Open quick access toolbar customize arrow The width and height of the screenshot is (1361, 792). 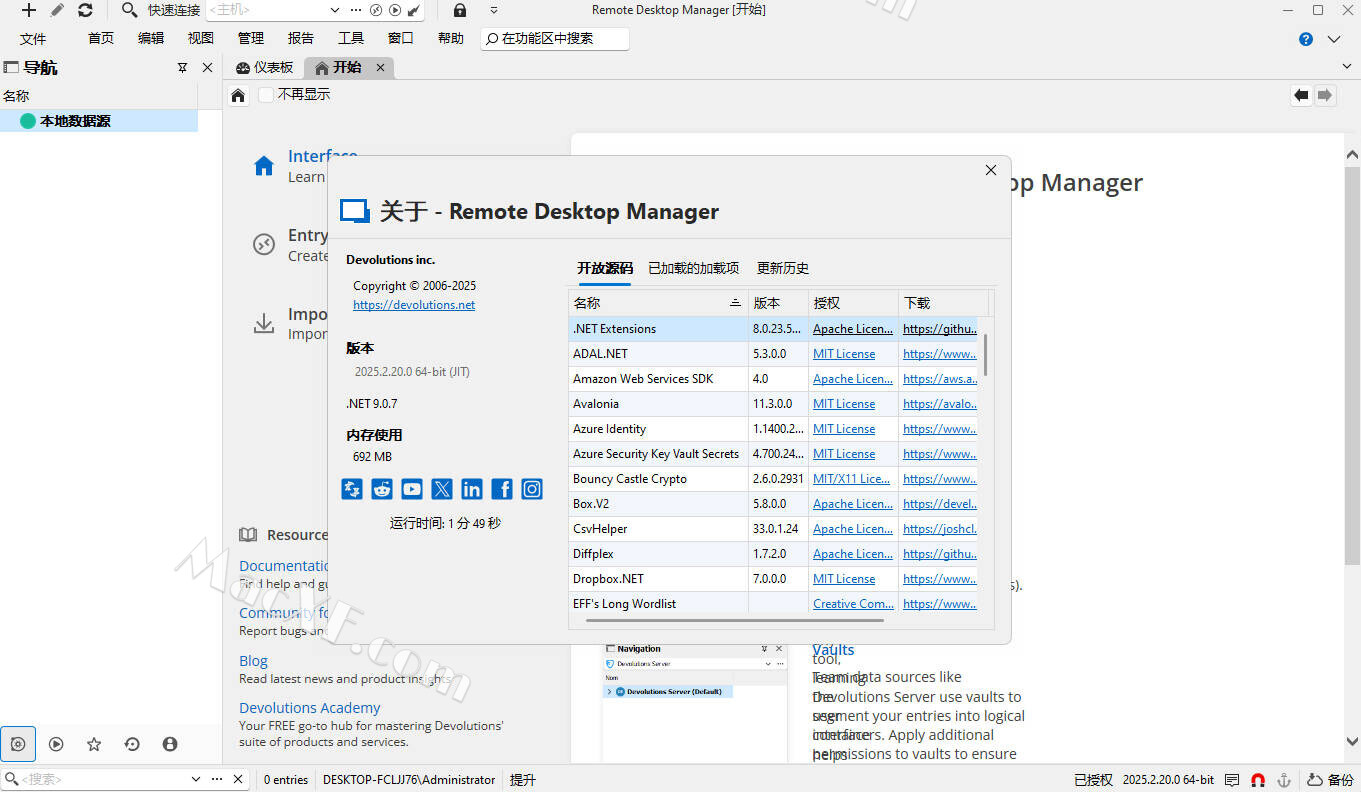point(494,10)
